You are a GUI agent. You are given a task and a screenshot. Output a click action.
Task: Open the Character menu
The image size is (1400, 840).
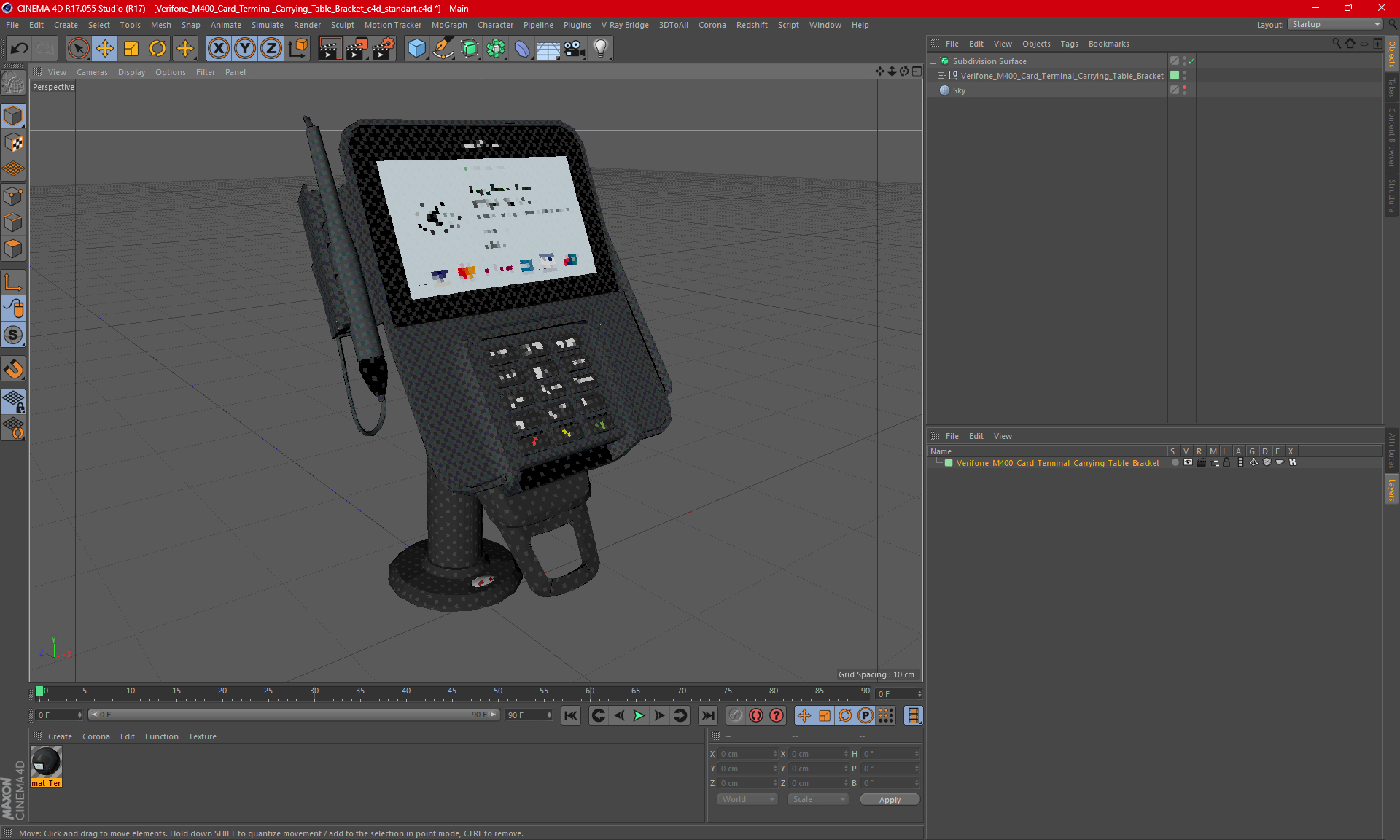pos(495,25)
